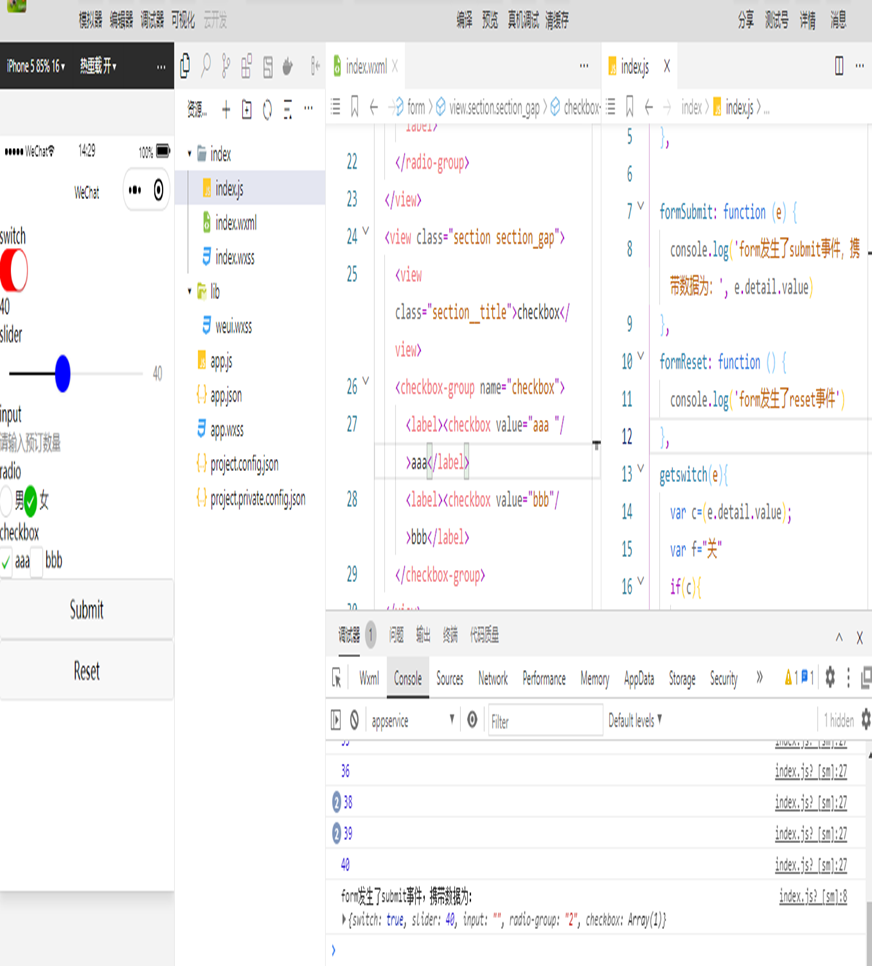Open app.json in the file tree

pyautogui.click(x=226, y=395)
